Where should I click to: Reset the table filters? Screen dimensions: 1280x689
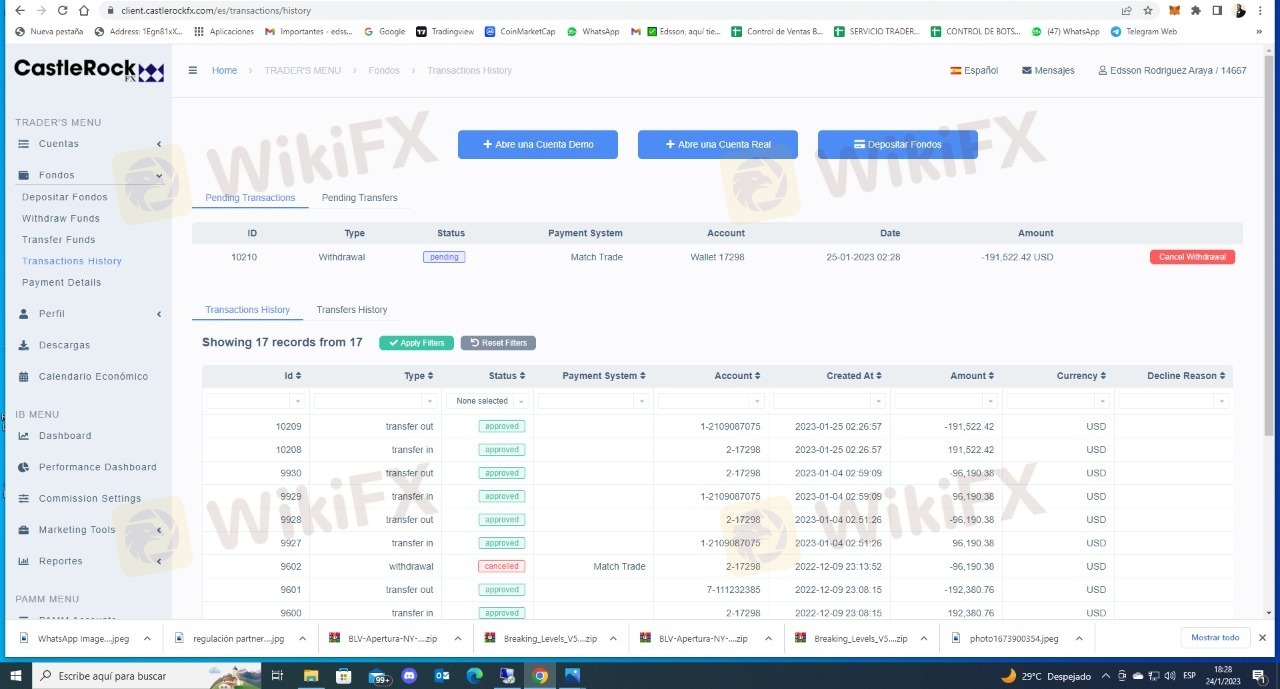tap(498, 343)
